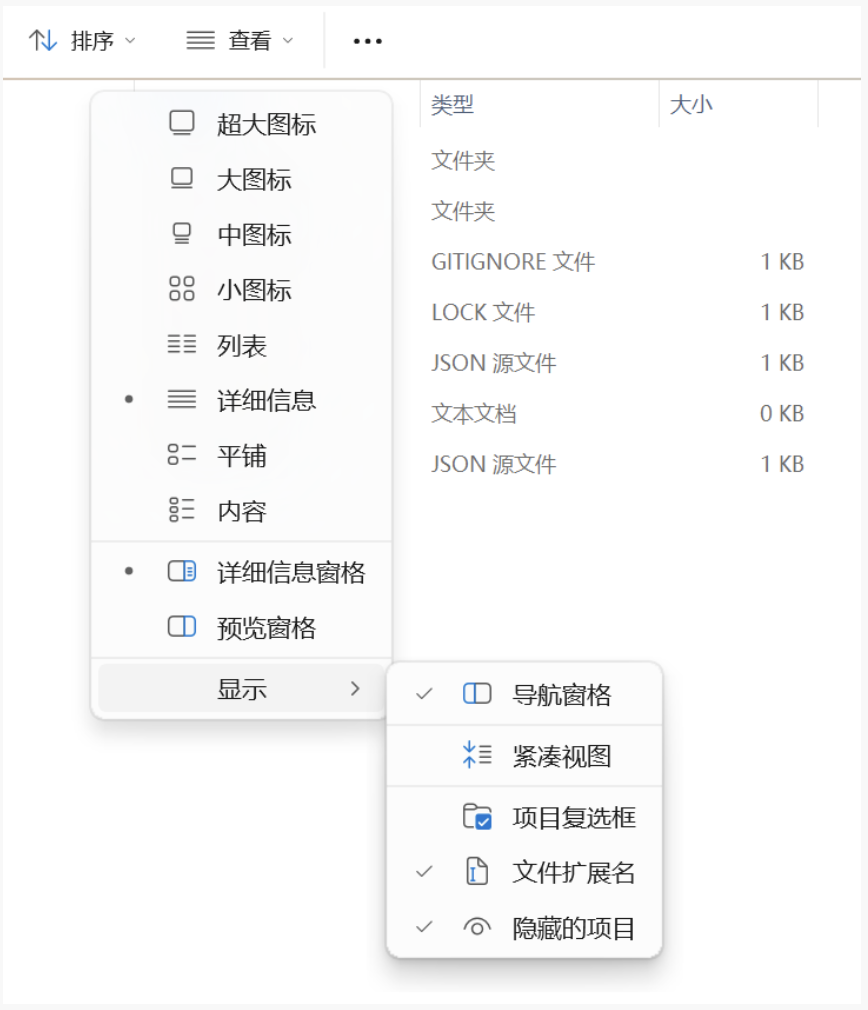
Task: Expand the 显示 (show) submenu
Action: pos(243,688)
